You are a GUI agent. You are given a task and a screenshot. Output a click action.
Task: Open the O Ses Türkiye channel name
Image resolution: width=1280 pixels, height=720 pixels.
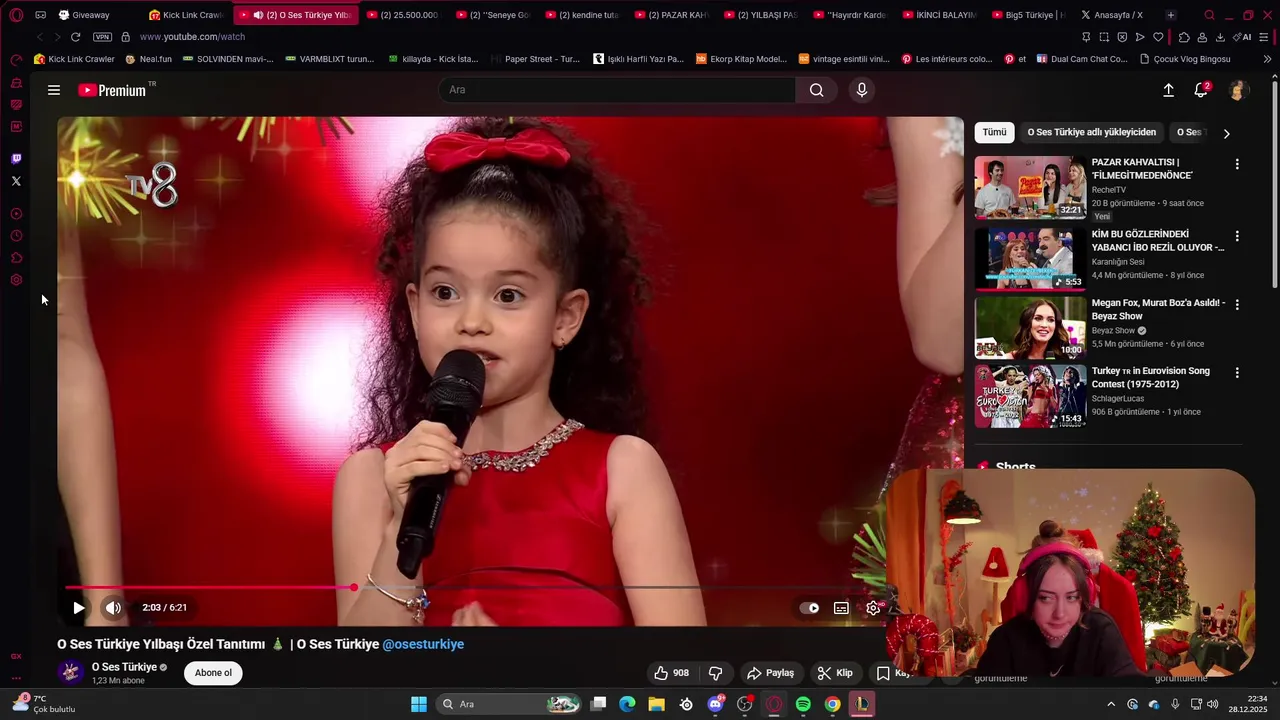(x=124, y=667)
